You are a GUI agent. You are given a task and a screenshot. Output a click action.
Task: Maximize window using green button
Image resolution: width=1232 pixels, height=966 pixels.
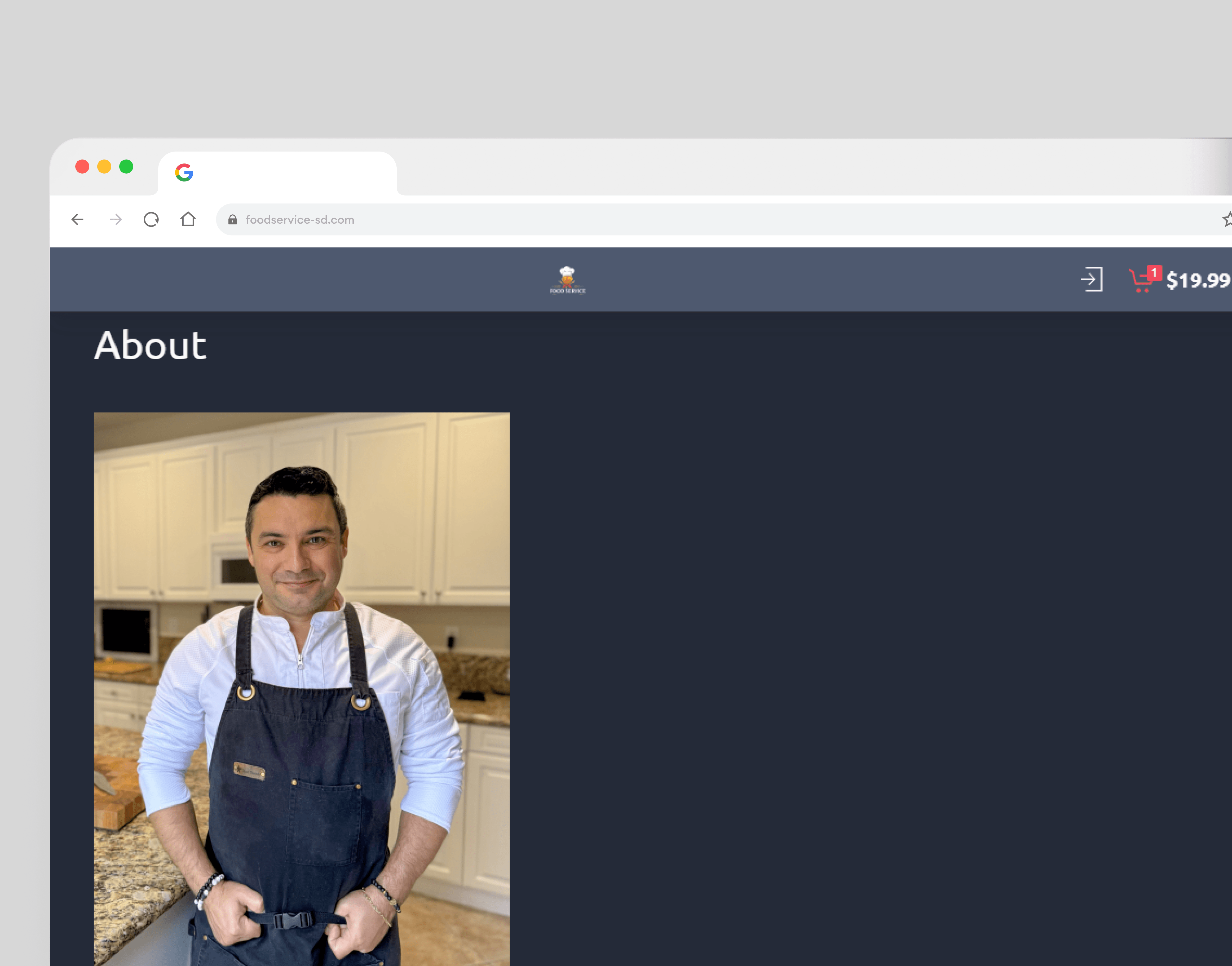[x=126, y=167]
